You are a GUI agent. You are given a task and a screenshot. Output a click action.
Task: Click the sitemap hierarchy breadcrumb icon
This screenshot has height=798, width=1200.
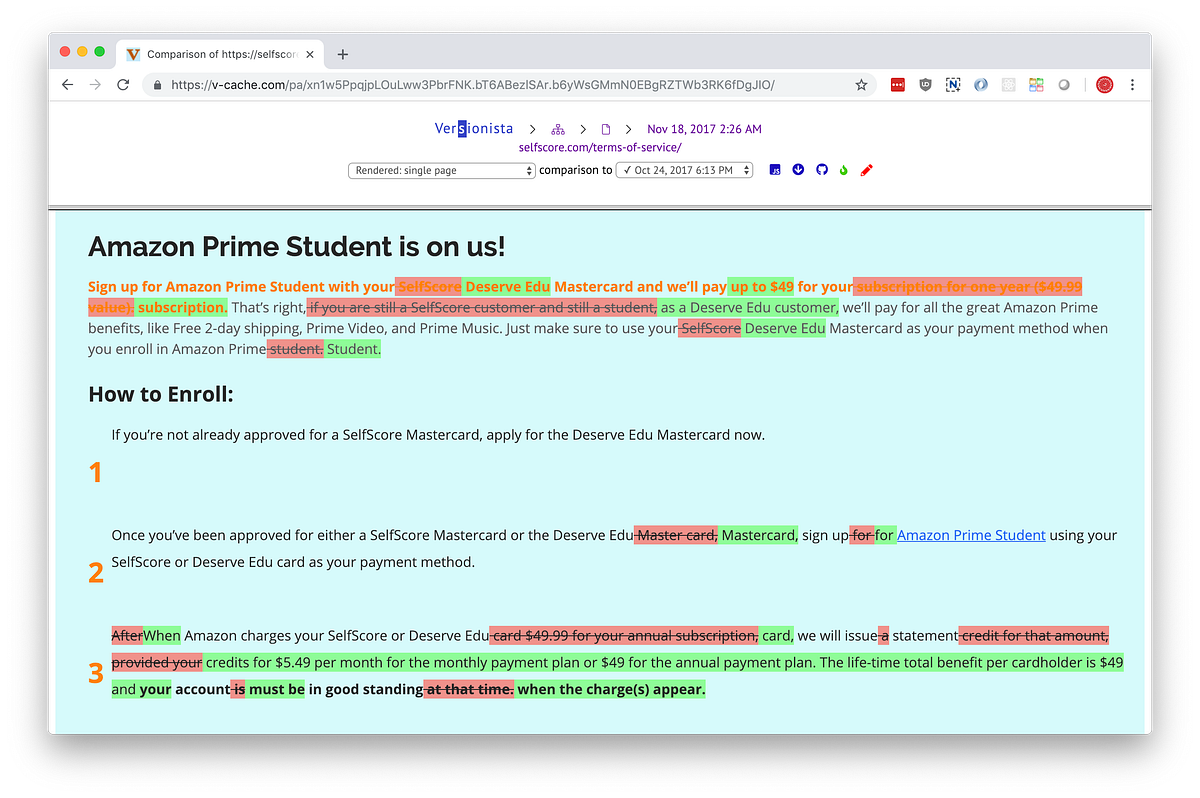558,129
